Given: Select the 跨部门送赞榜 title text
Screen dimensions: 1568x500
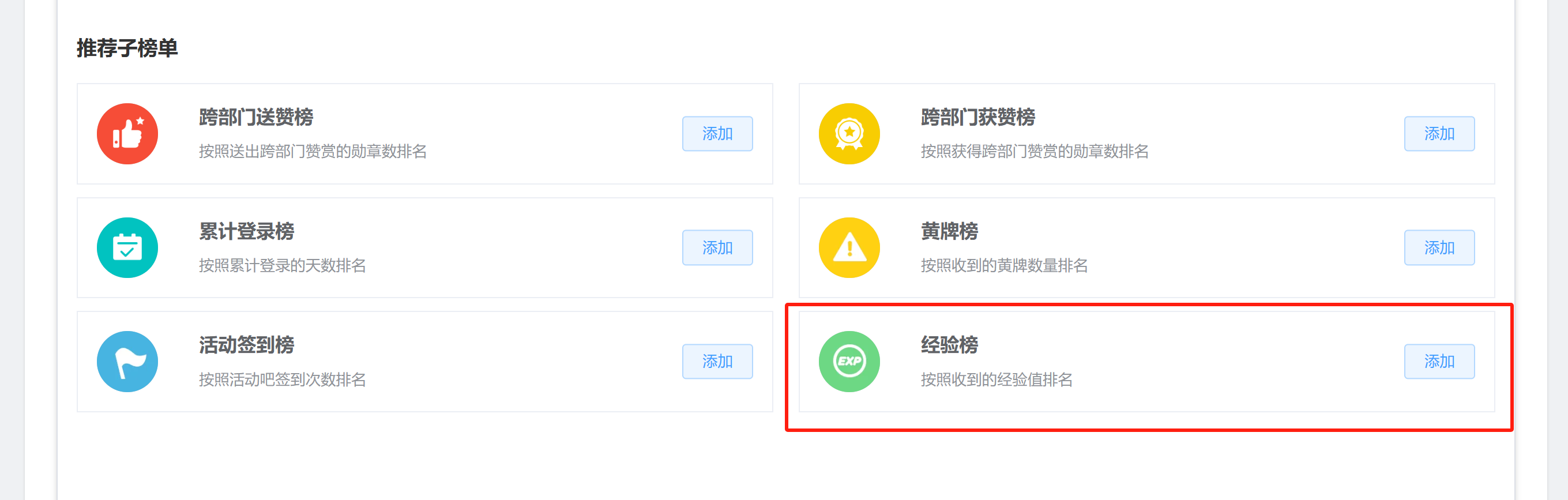Looking at the screenshot, I should click(x=255, y=117).
